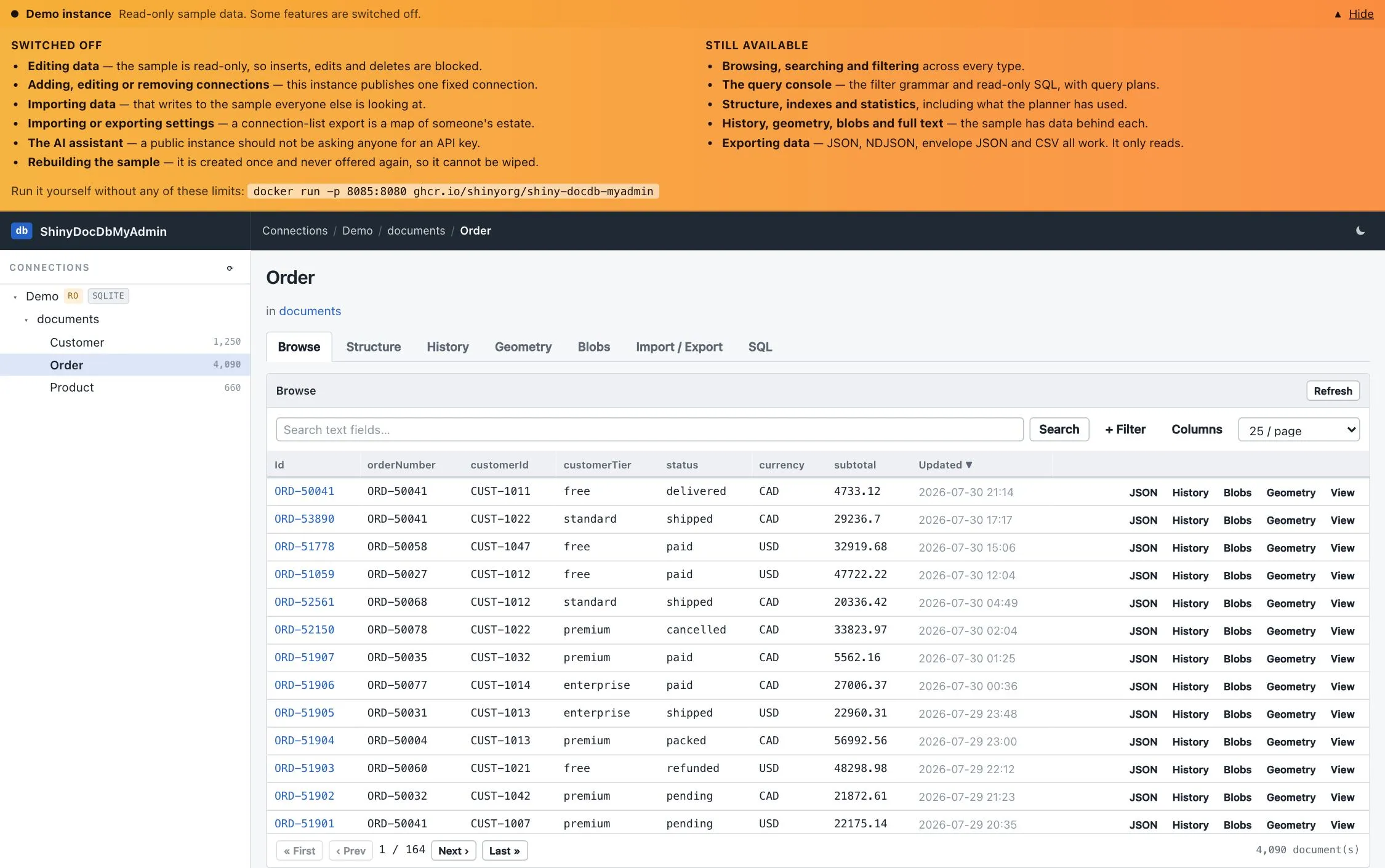This screenshot has height=868, width=1385.
Task: Sort by the orderNumber column header
Action: point(401,465)
